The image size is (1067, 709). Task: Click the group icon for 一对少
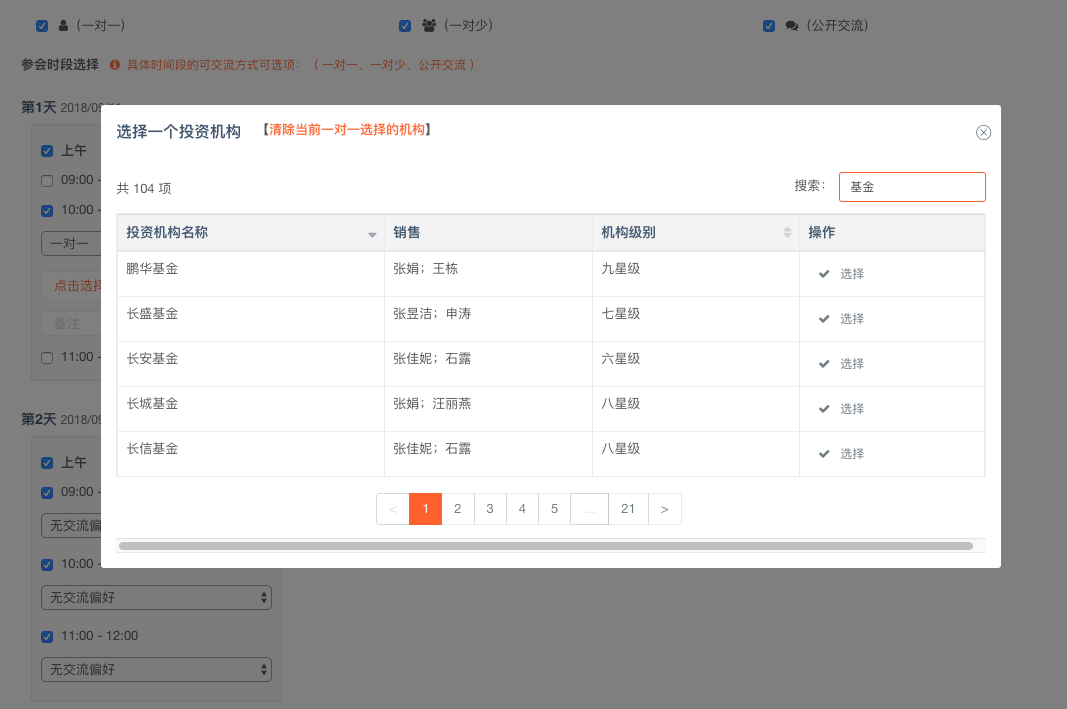(x=429, y=26)
